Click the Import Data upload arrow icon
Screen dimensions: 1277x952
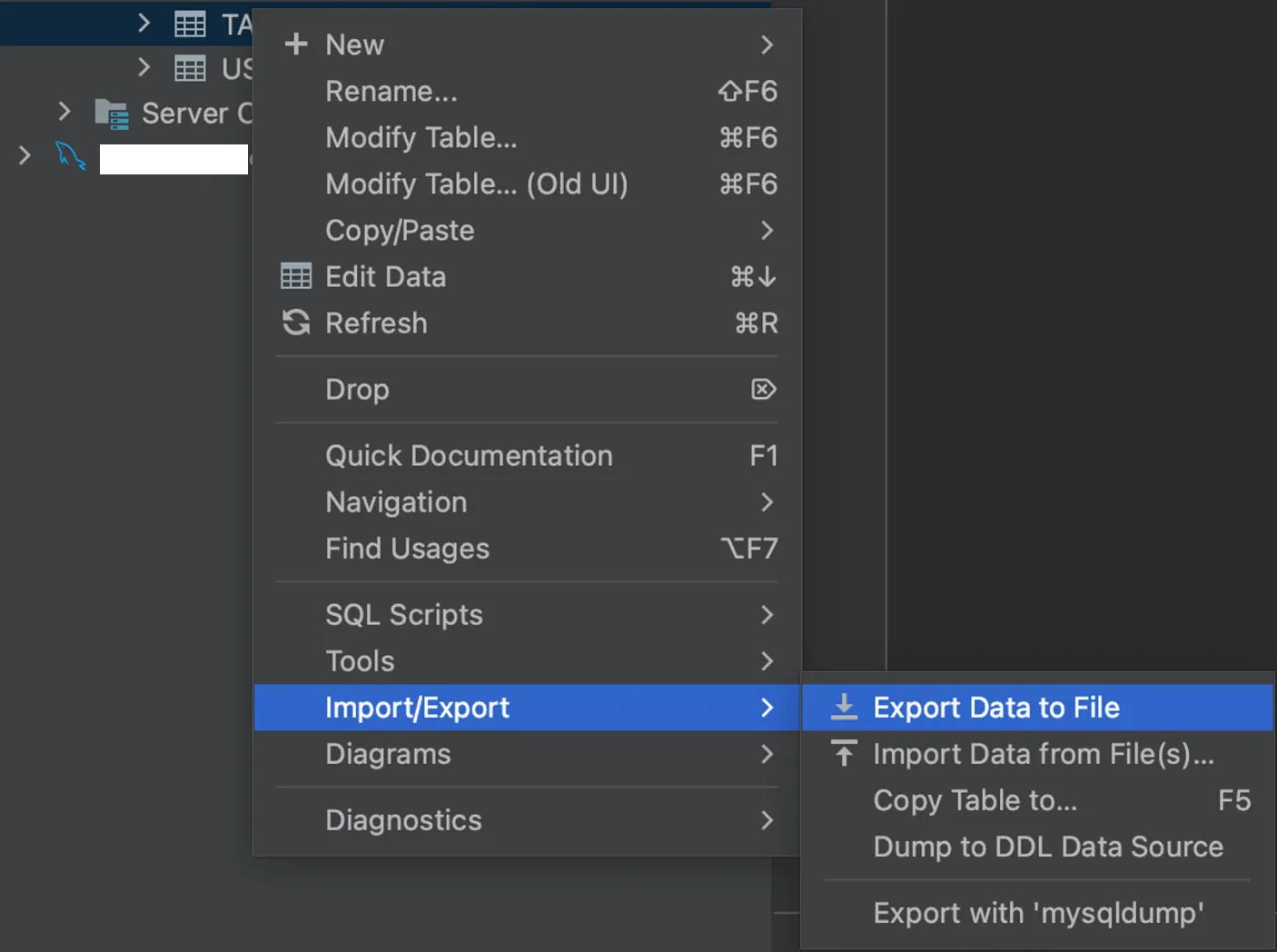(x=844, y=753)
